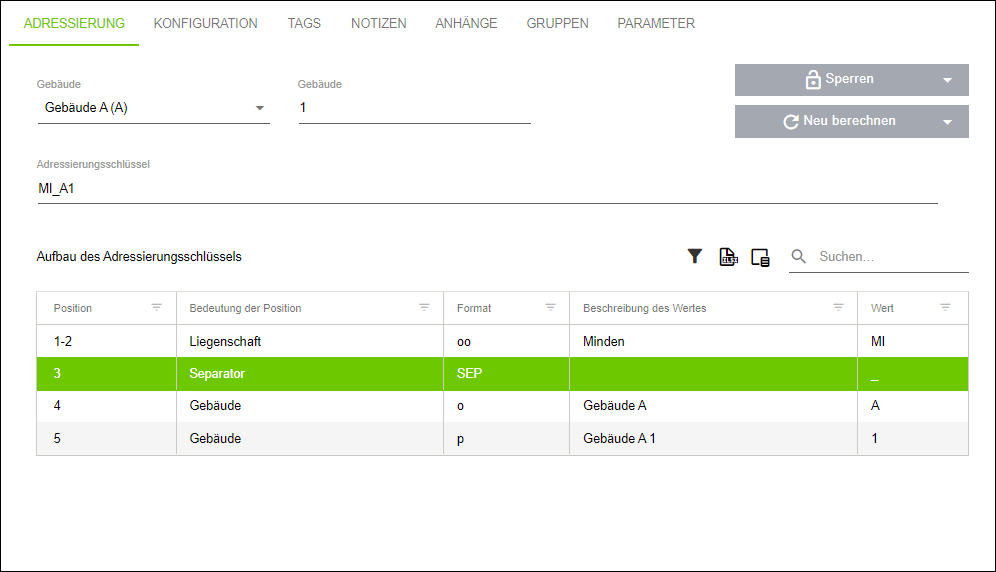Select Gebäude cell in position 4 row
This screenshot has width=996, height=572.
point(310,405)
